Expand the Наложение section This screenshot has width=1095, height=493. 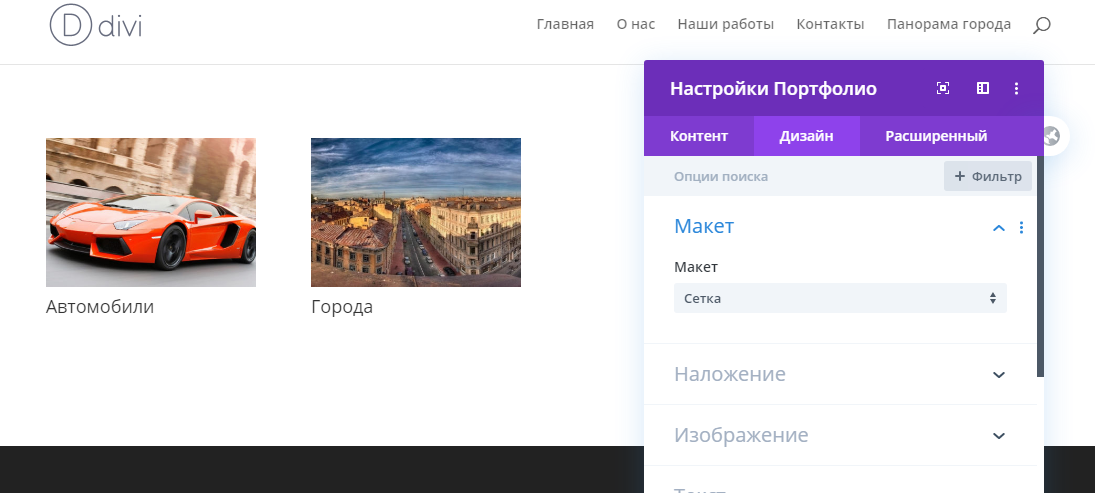[x=840, y=374]
